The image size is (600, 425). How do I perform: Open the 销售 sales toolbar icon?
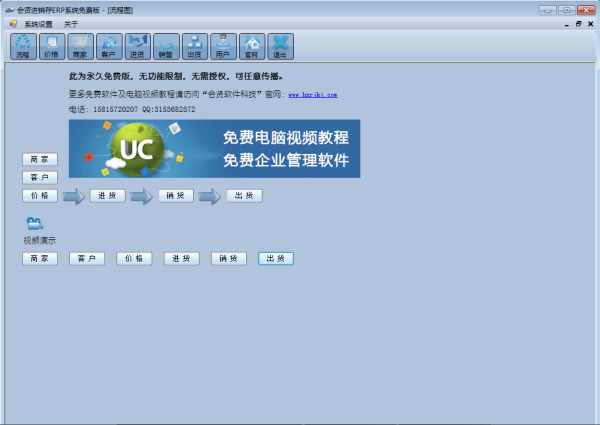coord(166,46)
